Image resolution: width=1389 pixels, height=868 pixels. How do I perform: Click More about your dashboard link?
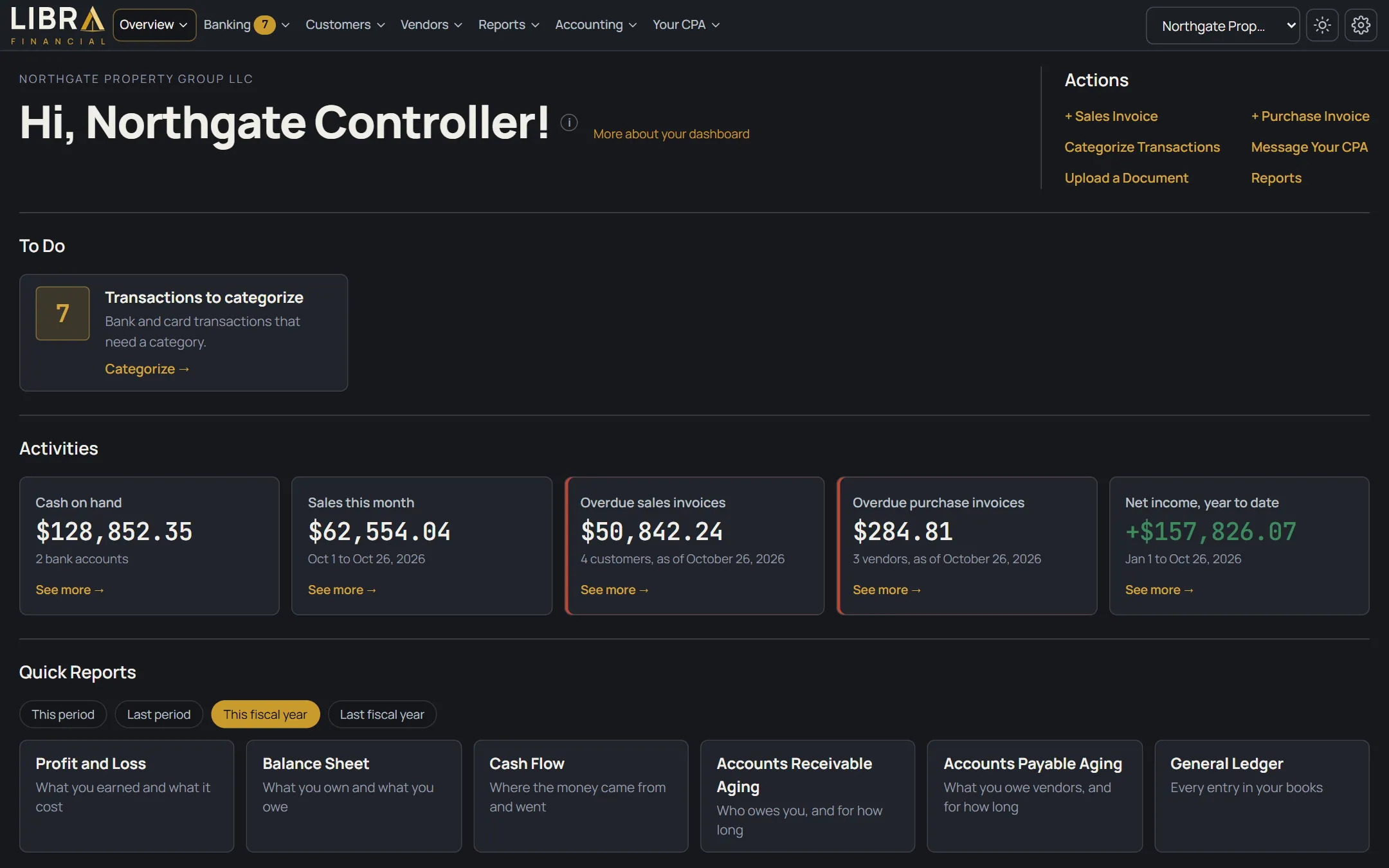point(671,134)
